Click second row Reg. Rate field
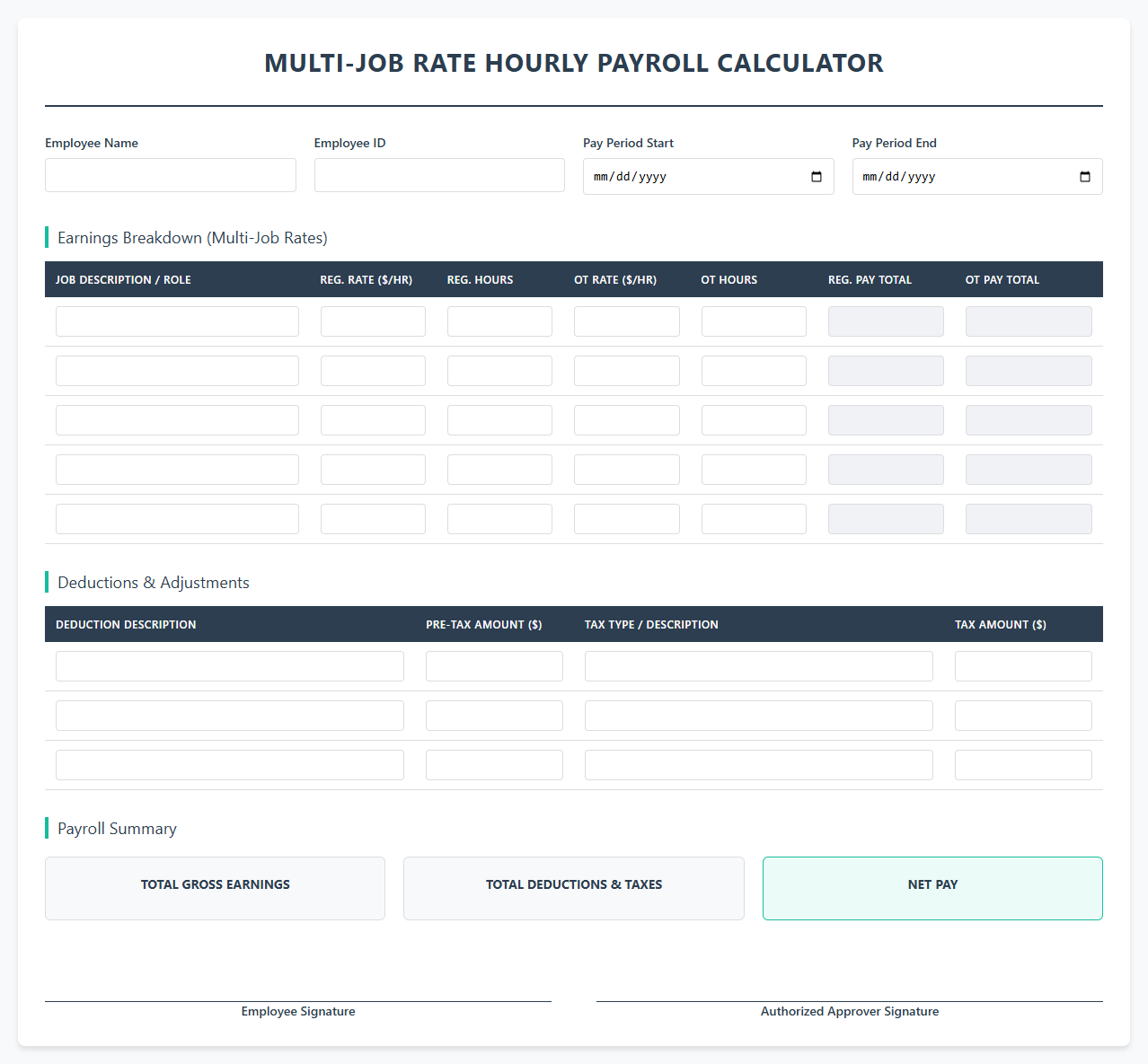 [373, 371]
